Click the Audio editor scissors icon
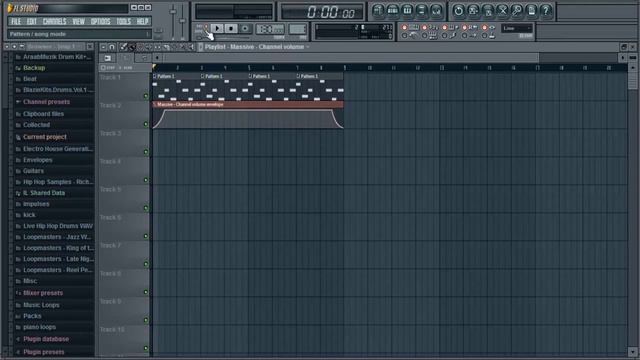 tap(502, 11)
